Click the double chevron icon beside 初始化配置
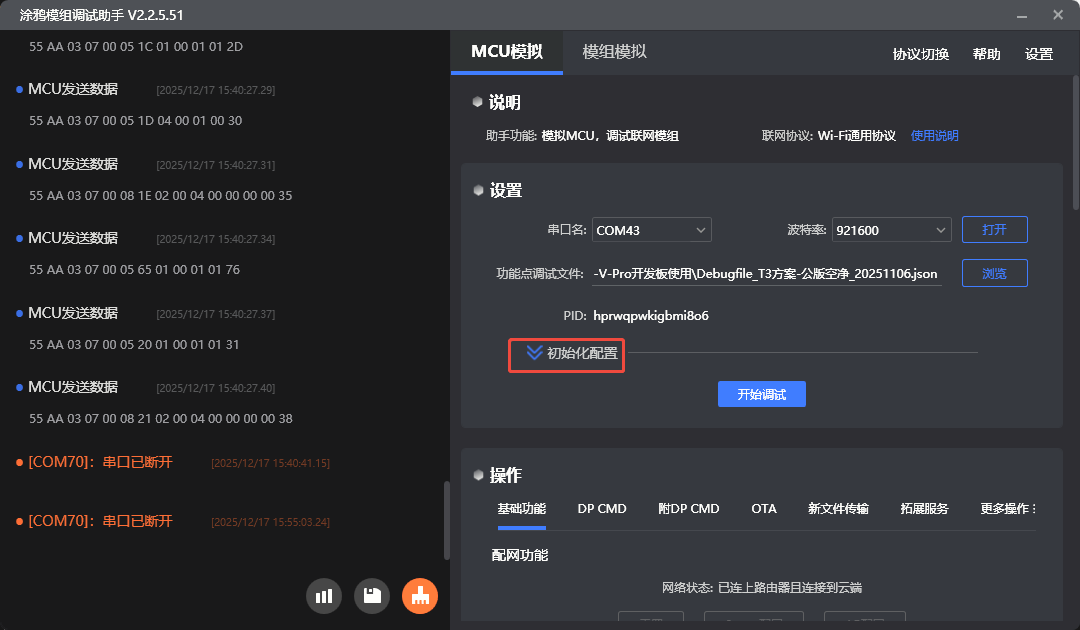This screenshot has height=630, width=1080. 534,353
